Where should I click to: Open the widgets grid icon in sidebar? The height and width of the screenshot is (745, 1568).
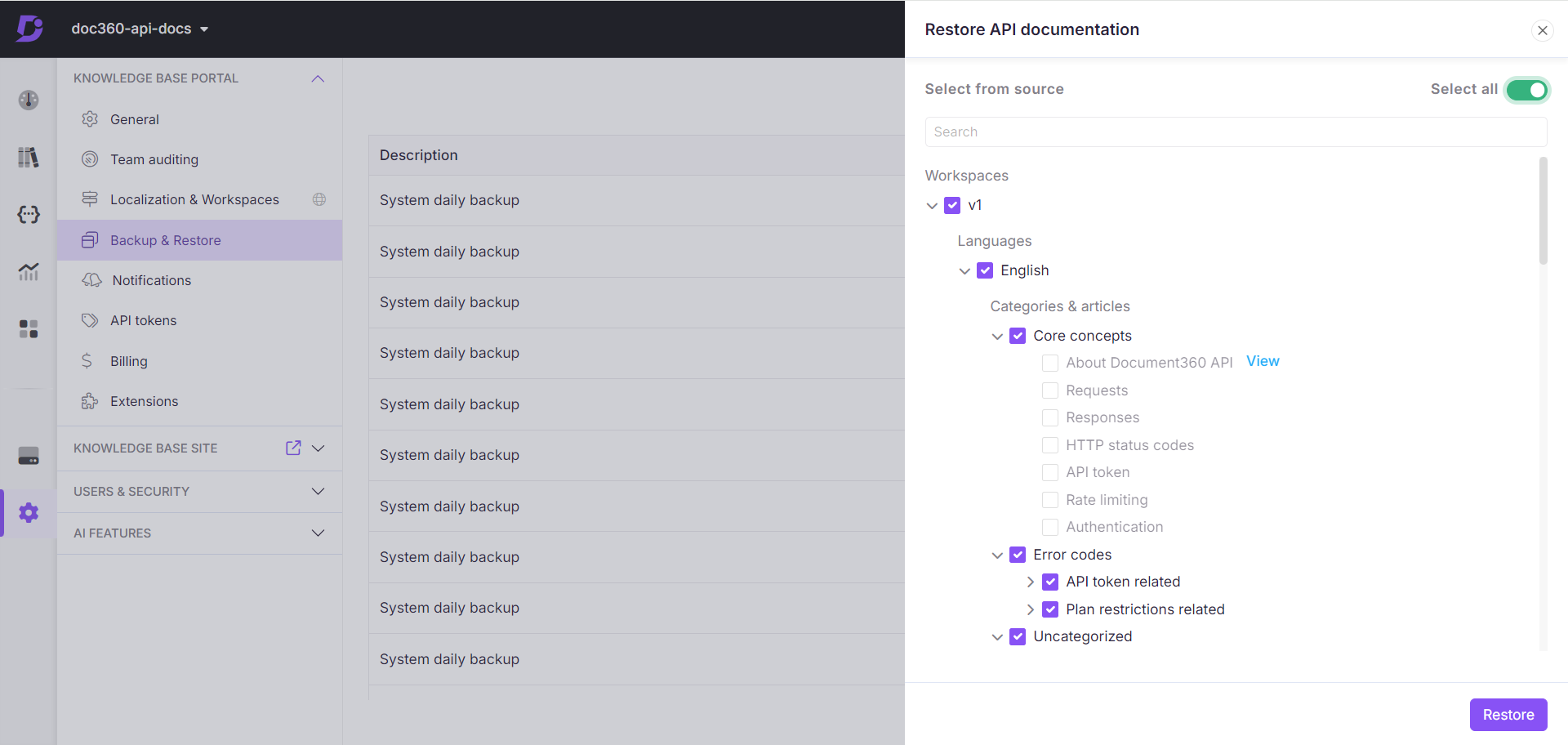29,328
